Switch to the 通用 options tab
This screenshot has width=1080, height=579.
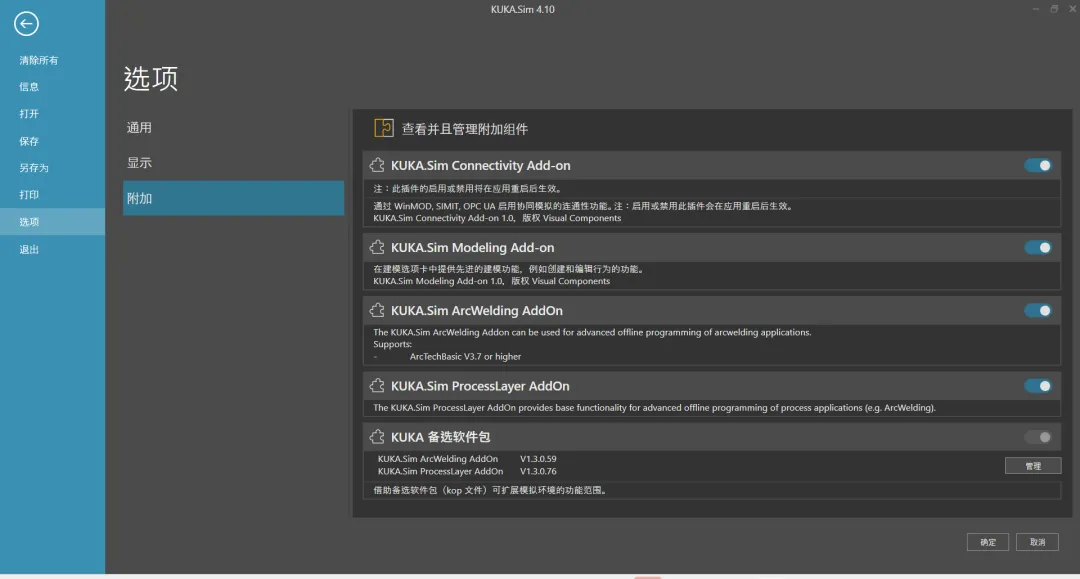click(233, 127)
